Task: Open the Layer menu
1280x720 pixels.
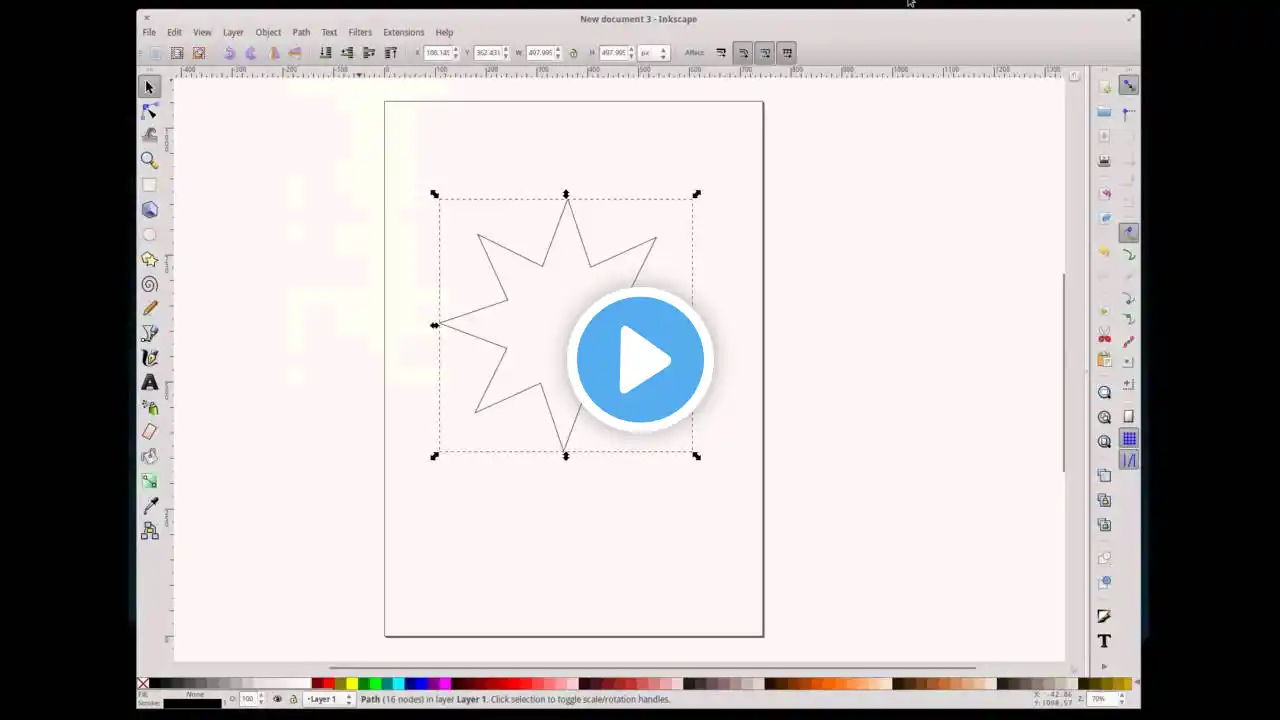Action: pyautogui.click(x=233, y=32)
